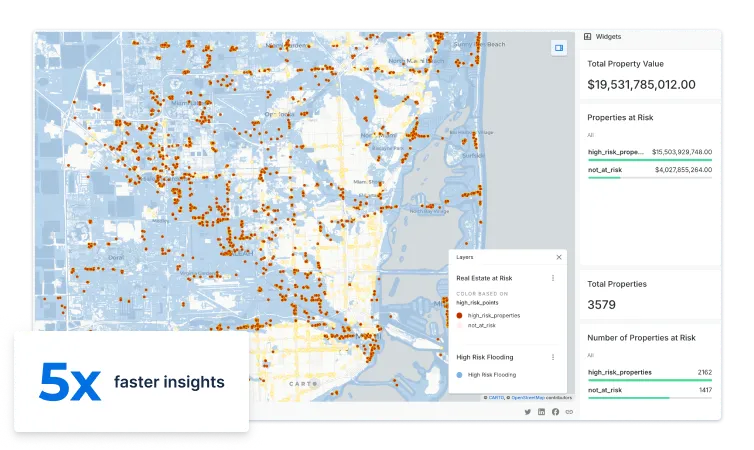Select not_at_risk row in Properties at Risk
Image resolution: width=754 pixels, height=450 pixels.
[x=649, y=170]
